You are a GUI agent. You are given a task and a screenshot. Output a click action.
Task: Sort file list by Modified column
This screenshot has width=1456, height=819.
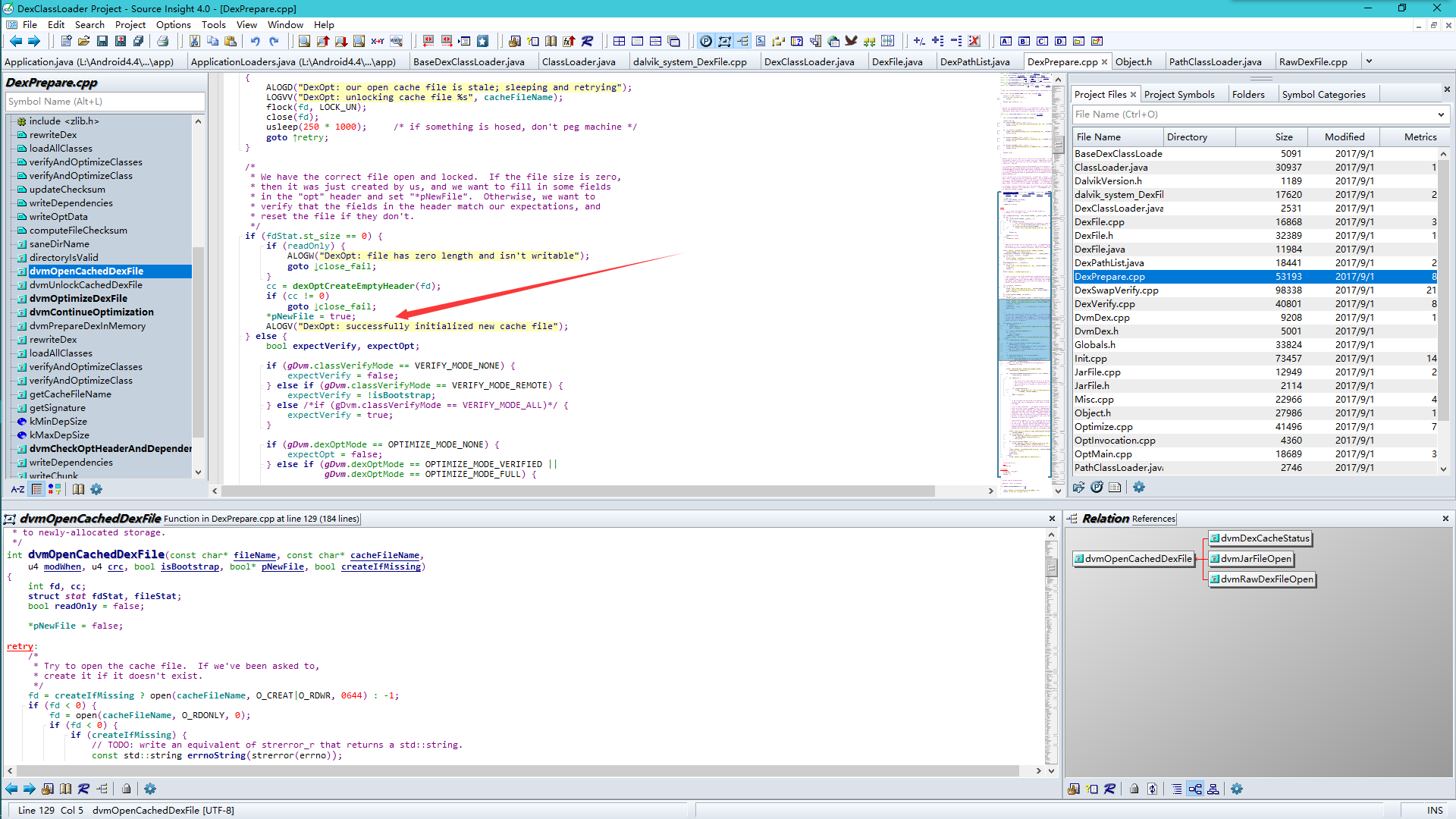click(1345, 136)
